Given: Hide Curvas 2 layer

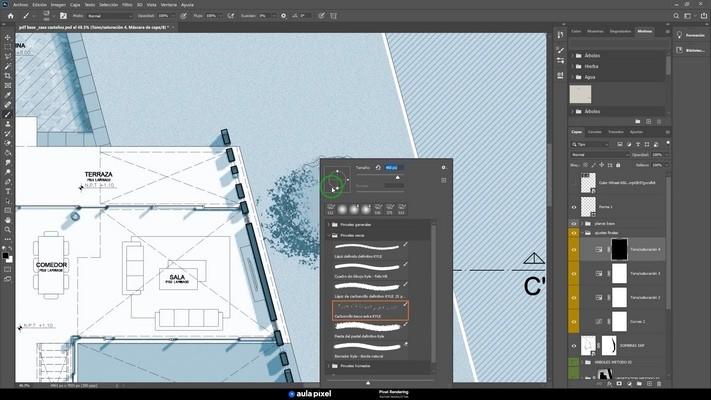Looking at the screenshot, I should [574, 322].
